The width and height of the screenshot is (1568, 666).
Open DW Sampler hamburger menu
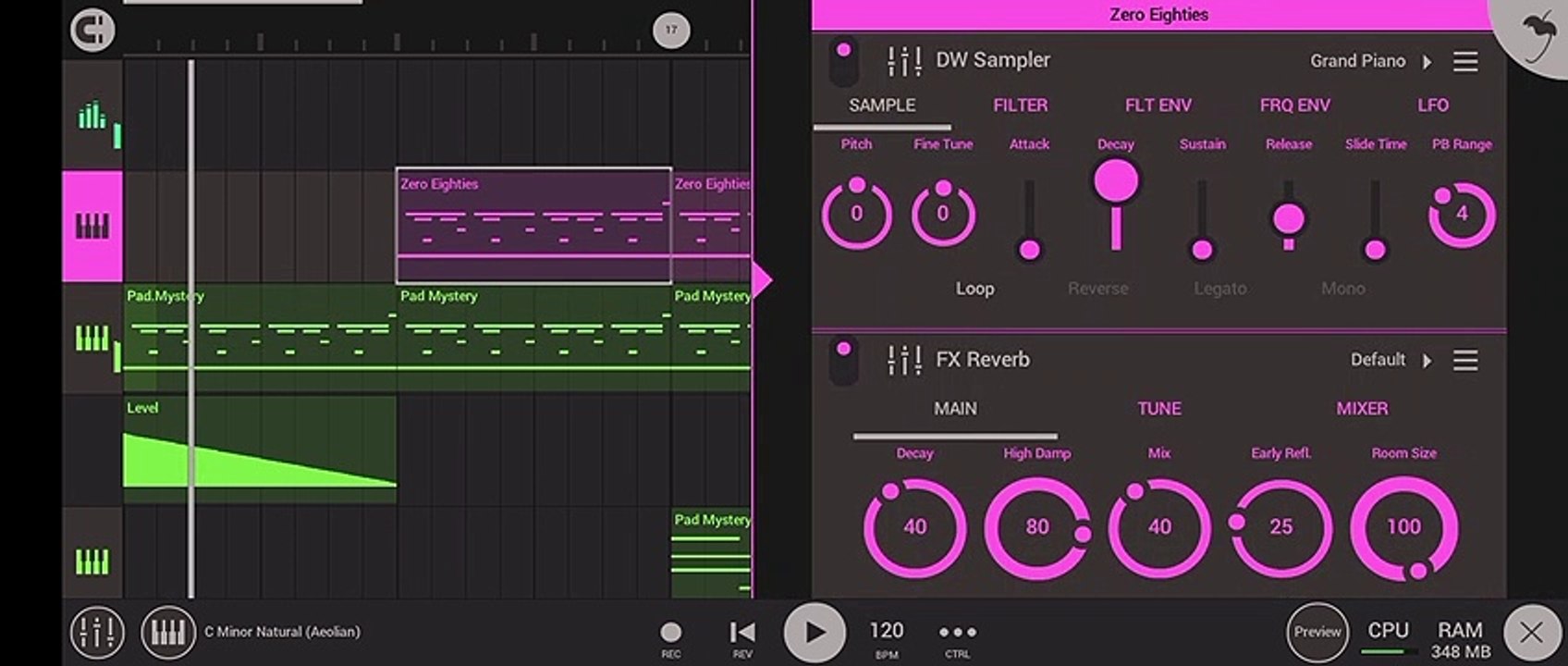click(1465, 61)
